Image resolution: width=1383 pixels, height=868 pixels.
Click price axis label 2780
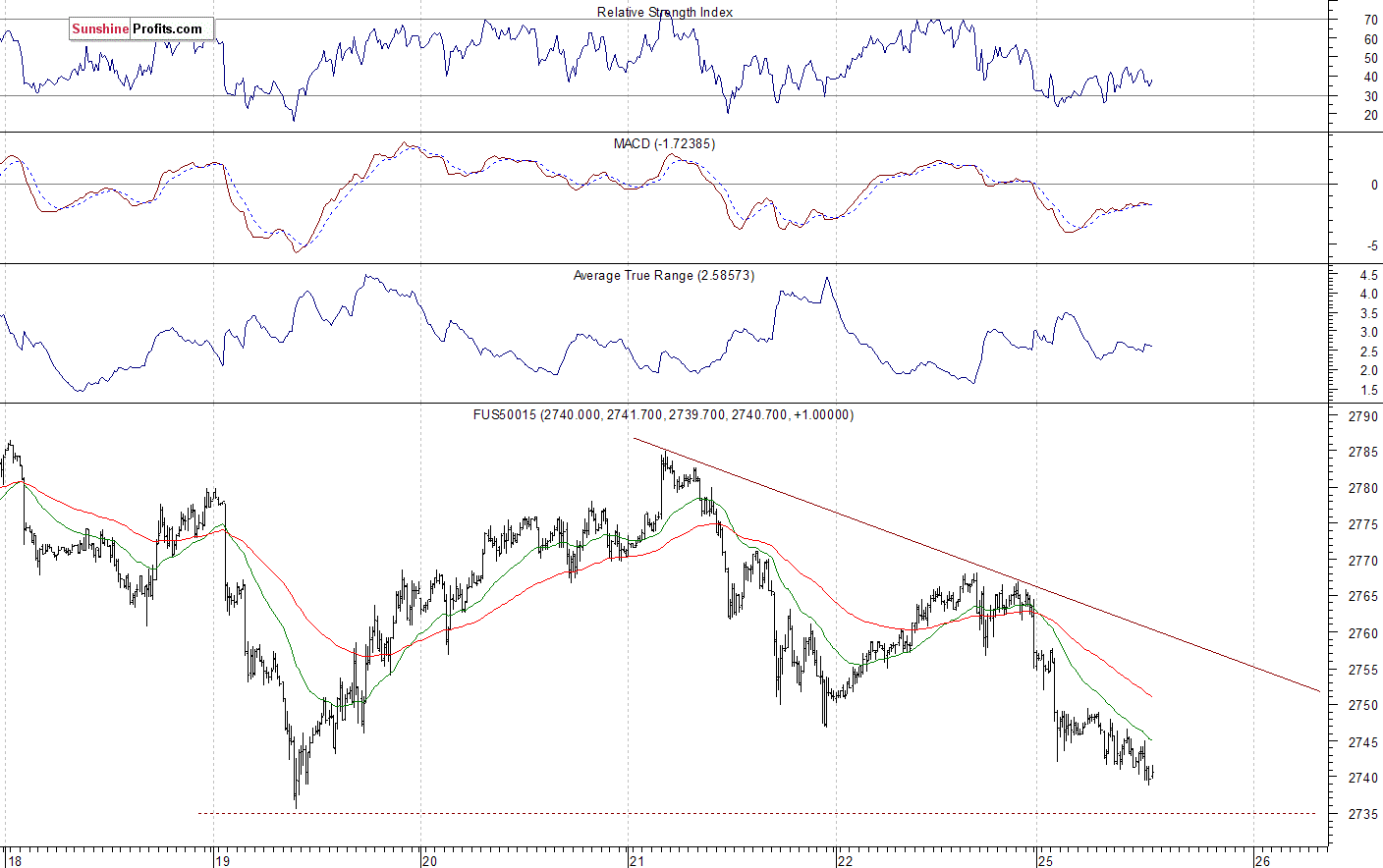1363,488
